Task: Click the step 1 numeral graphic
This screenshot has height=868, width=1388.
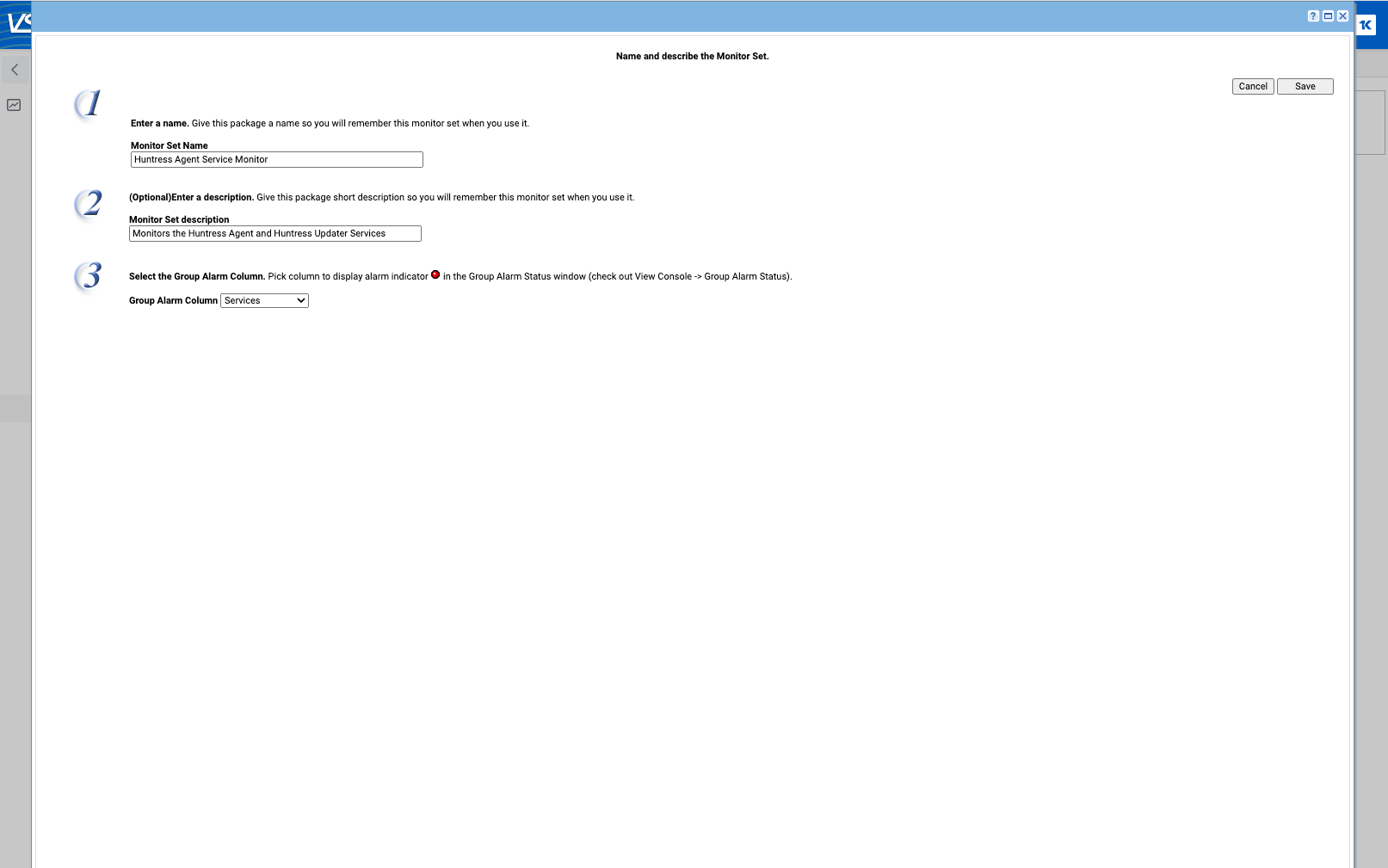Action: coord(89,104)
